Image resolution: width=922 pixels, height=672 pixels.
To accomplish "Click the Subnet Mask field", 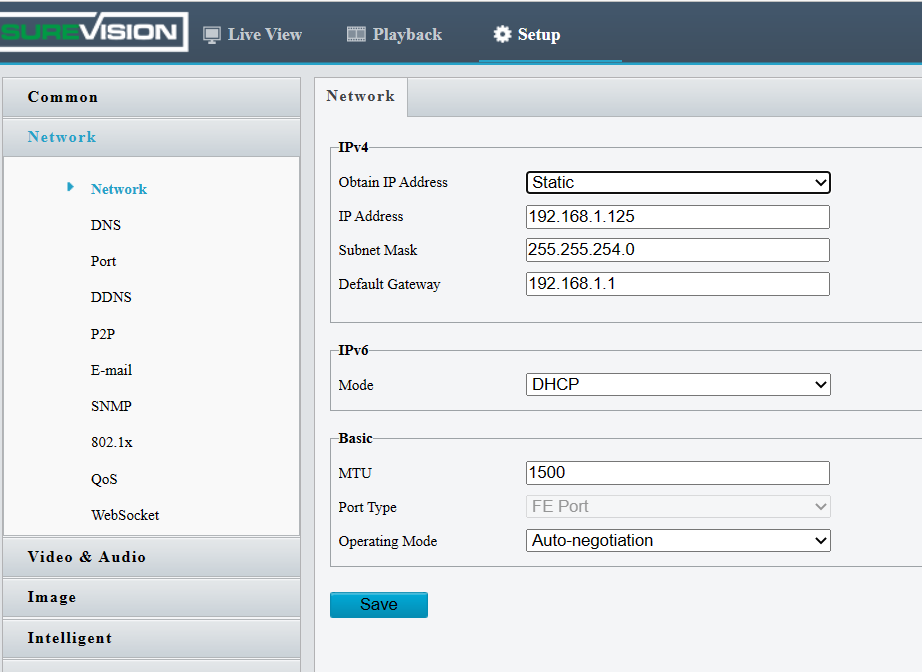I will point(678,250).
